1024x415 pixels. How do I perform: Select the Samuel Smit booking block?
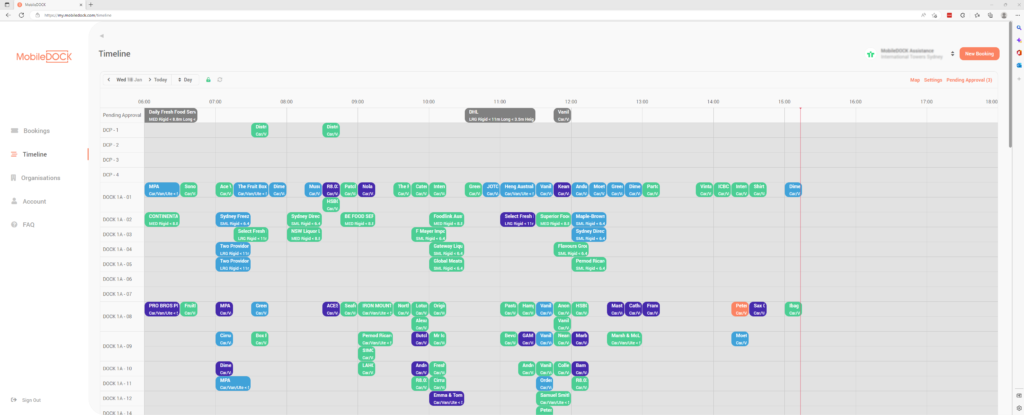[x=554, y=399]
